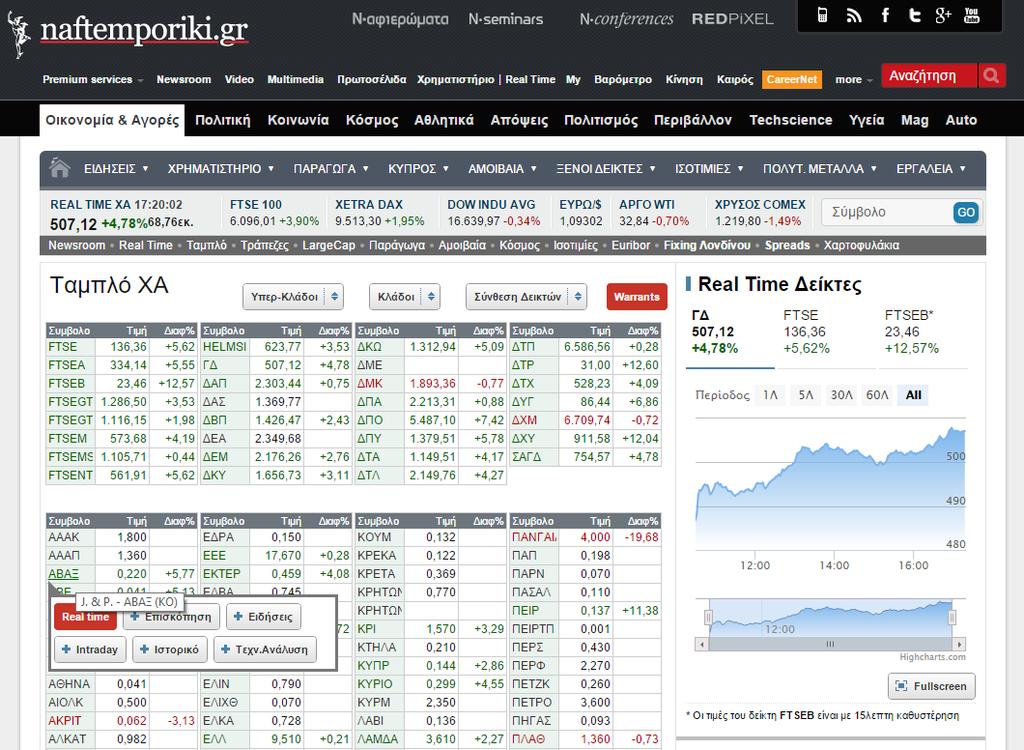Open the Χαρτοφυλάκια submenu link
1024x750 pixels.
pyautogui.click(x=861, y=246)
